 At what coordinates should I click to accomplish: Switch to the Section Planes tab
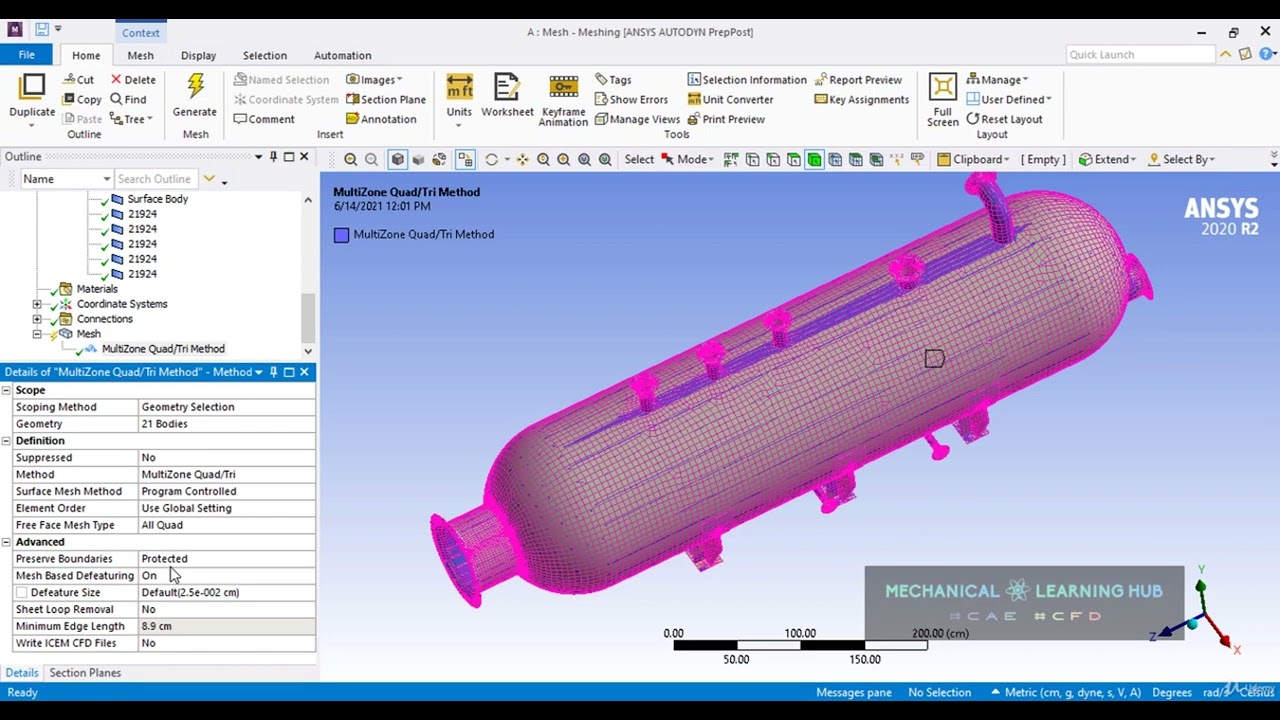coord(85,673)
